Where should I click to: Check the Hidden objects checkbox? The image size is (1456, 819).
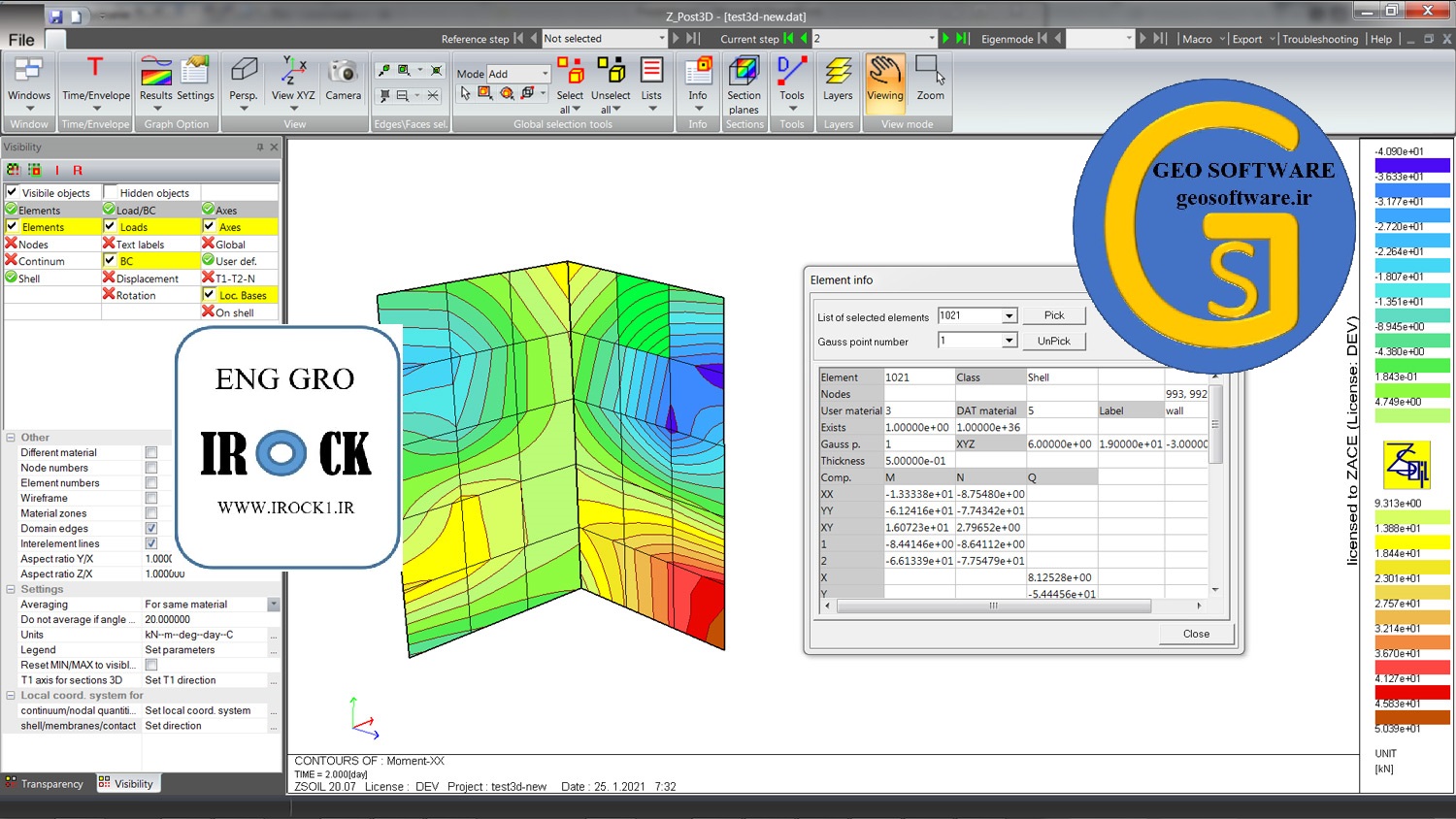[x=111, y=192]
